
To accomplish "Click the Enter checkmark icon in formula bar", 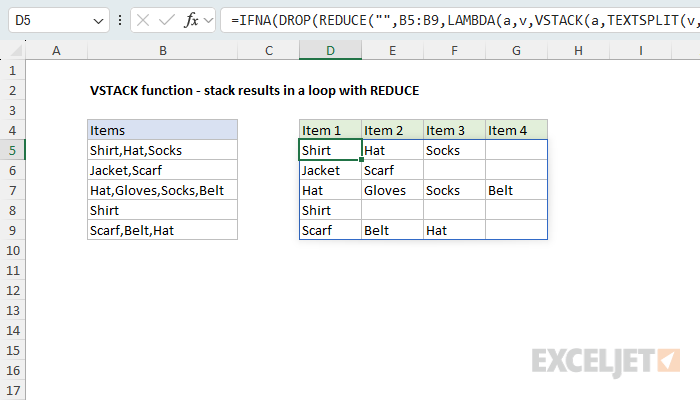I will click(167, 20).
